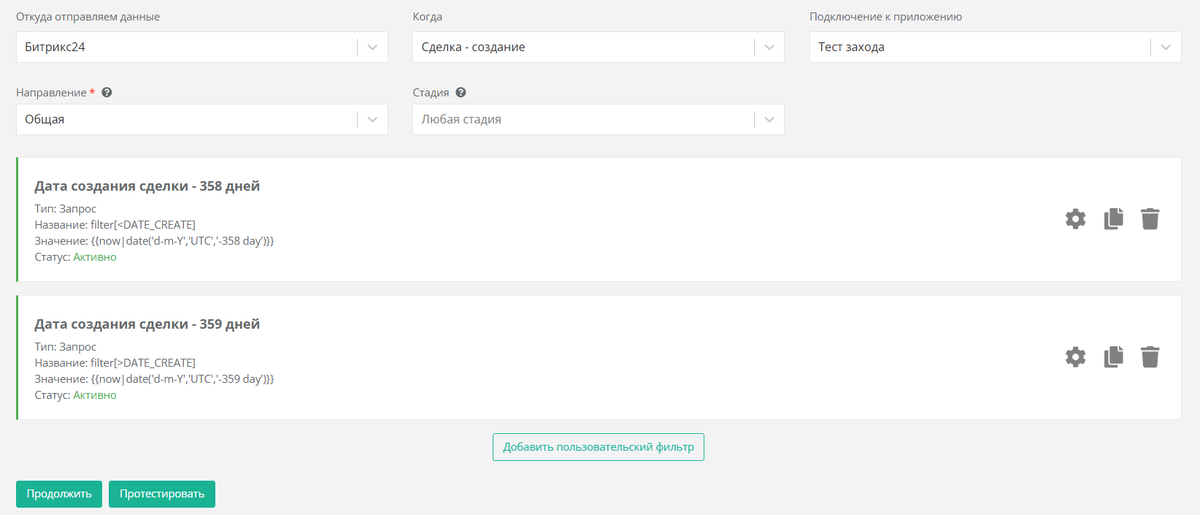Click the value containing '-358 day'
Viewport: 1200px width, 515px height.
tap(182, 241)
